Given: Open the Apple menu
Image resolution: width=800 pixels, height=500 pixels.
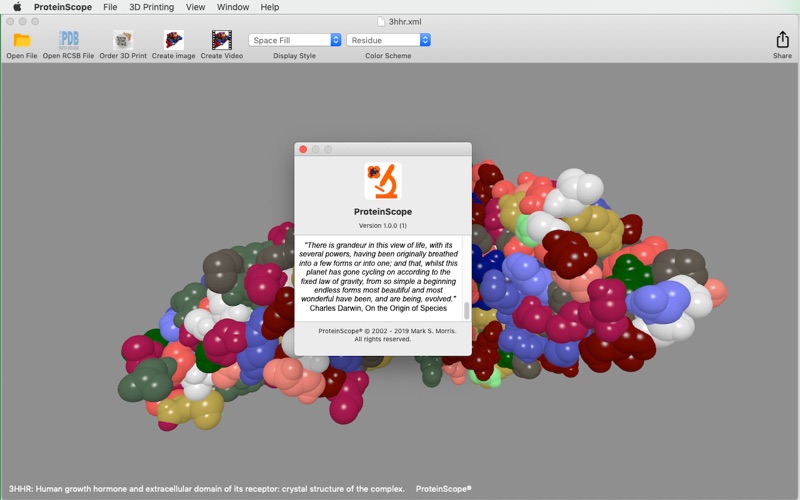Looking at the screenshot, I should click(17, 7).
